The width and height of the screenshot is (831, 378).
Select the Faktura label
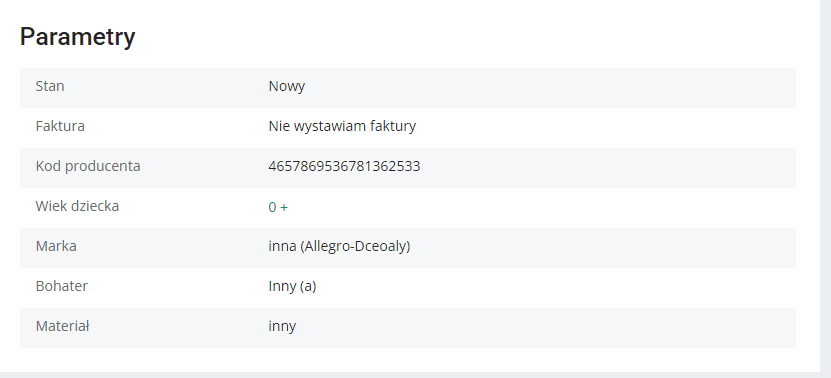[60, 126]
